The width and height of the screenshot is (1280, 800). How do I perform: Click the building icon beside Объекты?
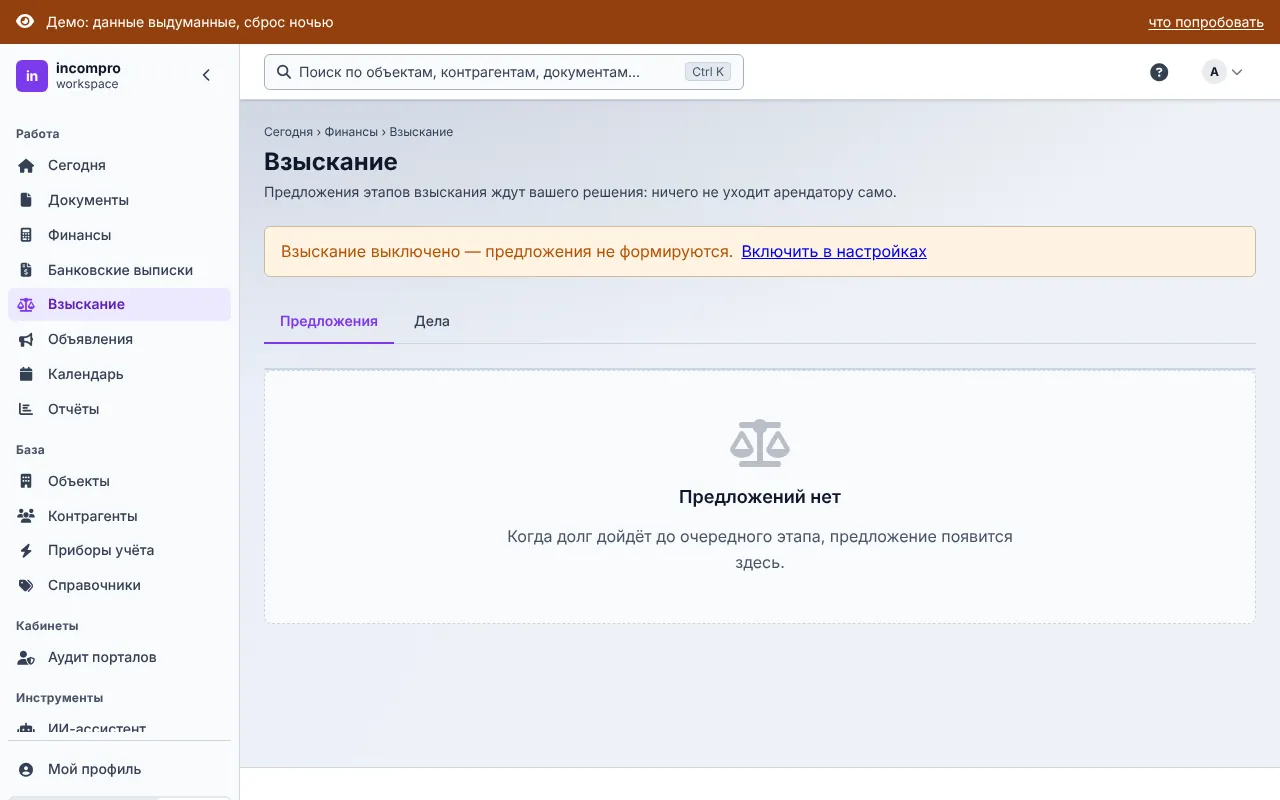pos(27,481)
